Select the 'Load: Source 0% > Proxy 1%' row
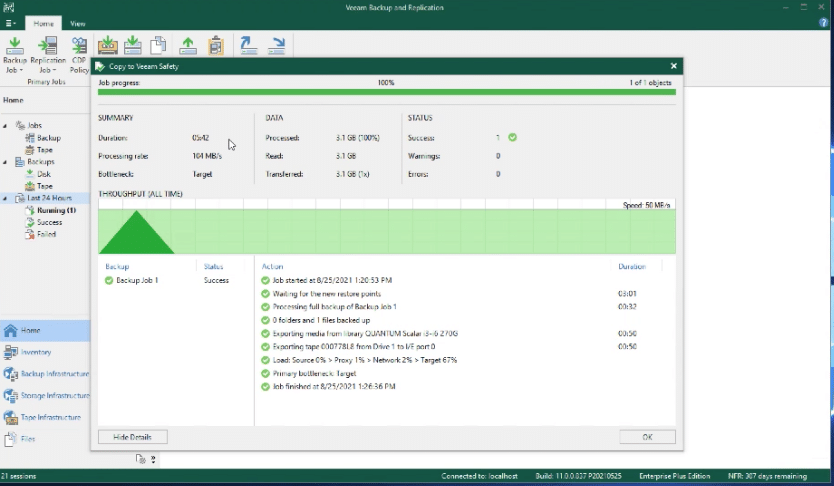This screenshot has width=834, height=486. coord(463,360)
